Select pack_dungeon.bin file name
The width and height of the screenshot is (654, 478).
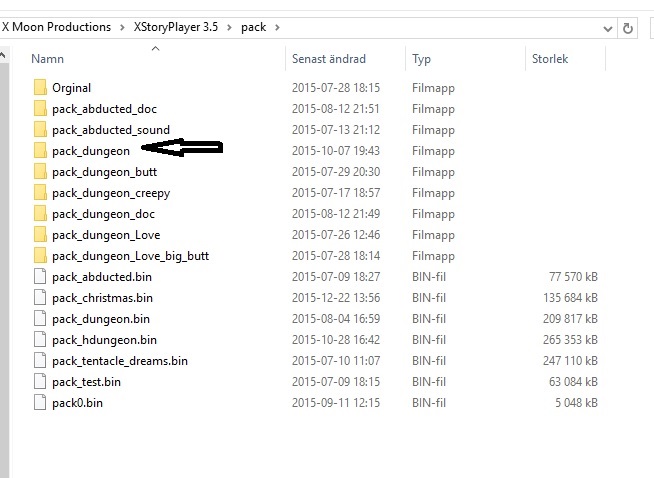(101, 320)
